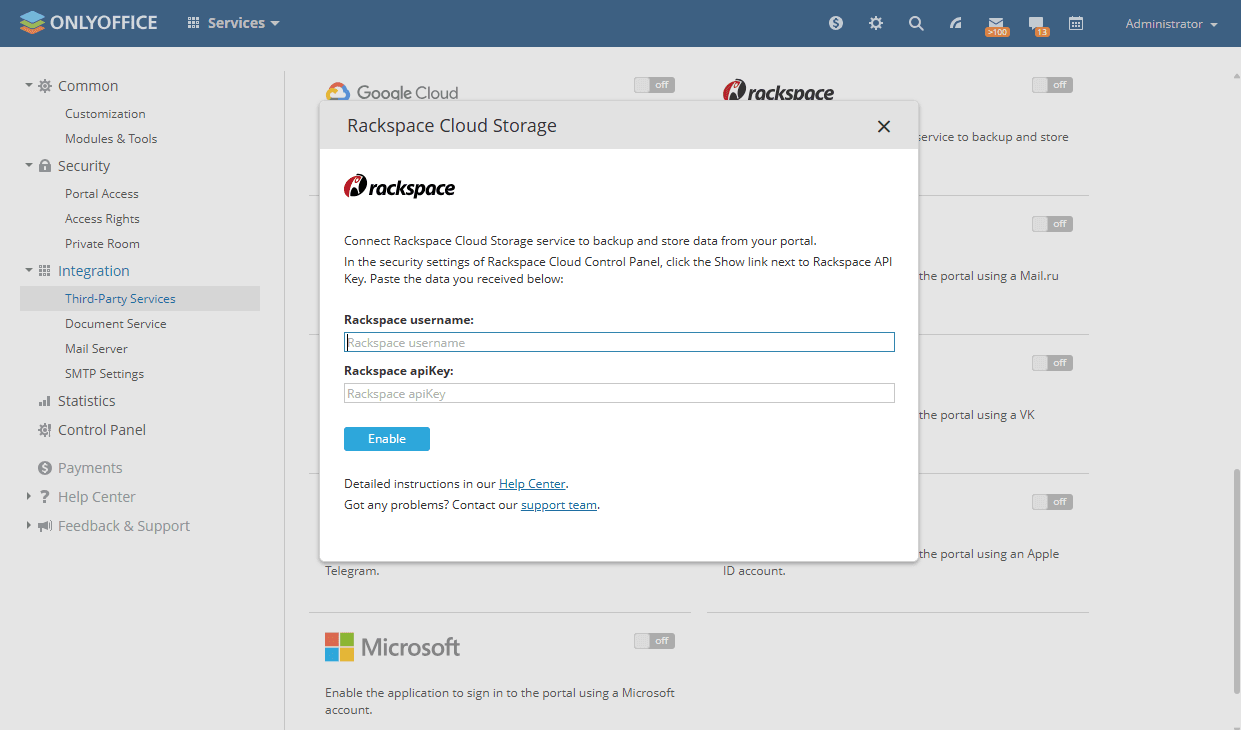Click the Control Panel gear icon

pyautogui.click(x=45, y=430)
